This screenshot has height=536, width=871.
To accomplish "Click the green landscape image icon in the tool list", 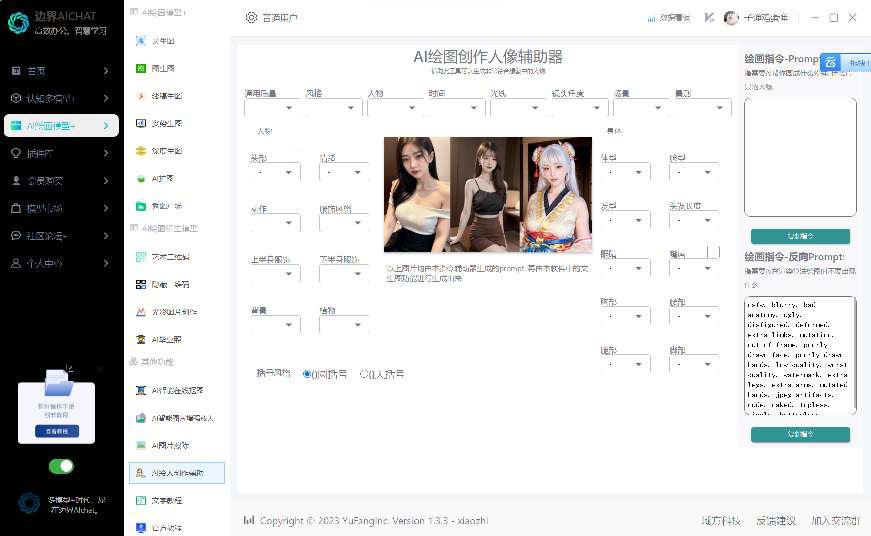I will tap(141, 445).
